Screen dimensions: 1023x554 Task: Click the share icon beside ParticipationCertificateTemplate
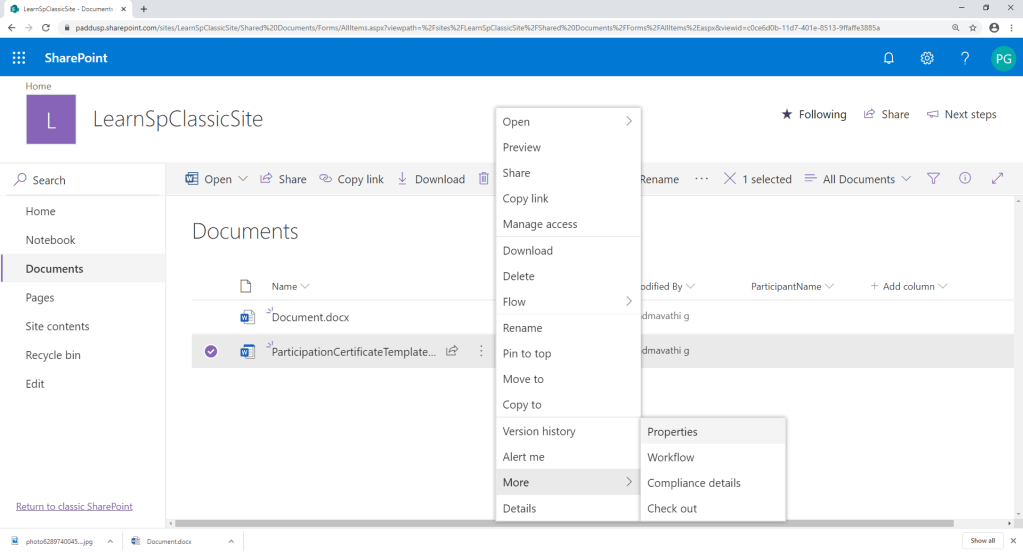[x=452, y=351]
